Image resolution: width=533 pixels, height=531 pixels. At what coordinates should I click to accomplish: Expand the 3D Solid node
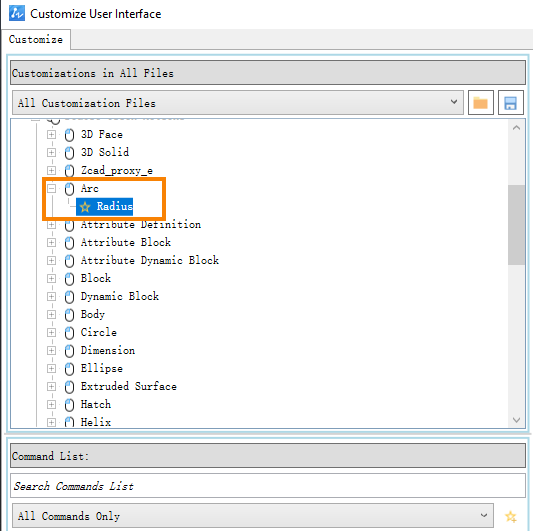click(51, 152)
